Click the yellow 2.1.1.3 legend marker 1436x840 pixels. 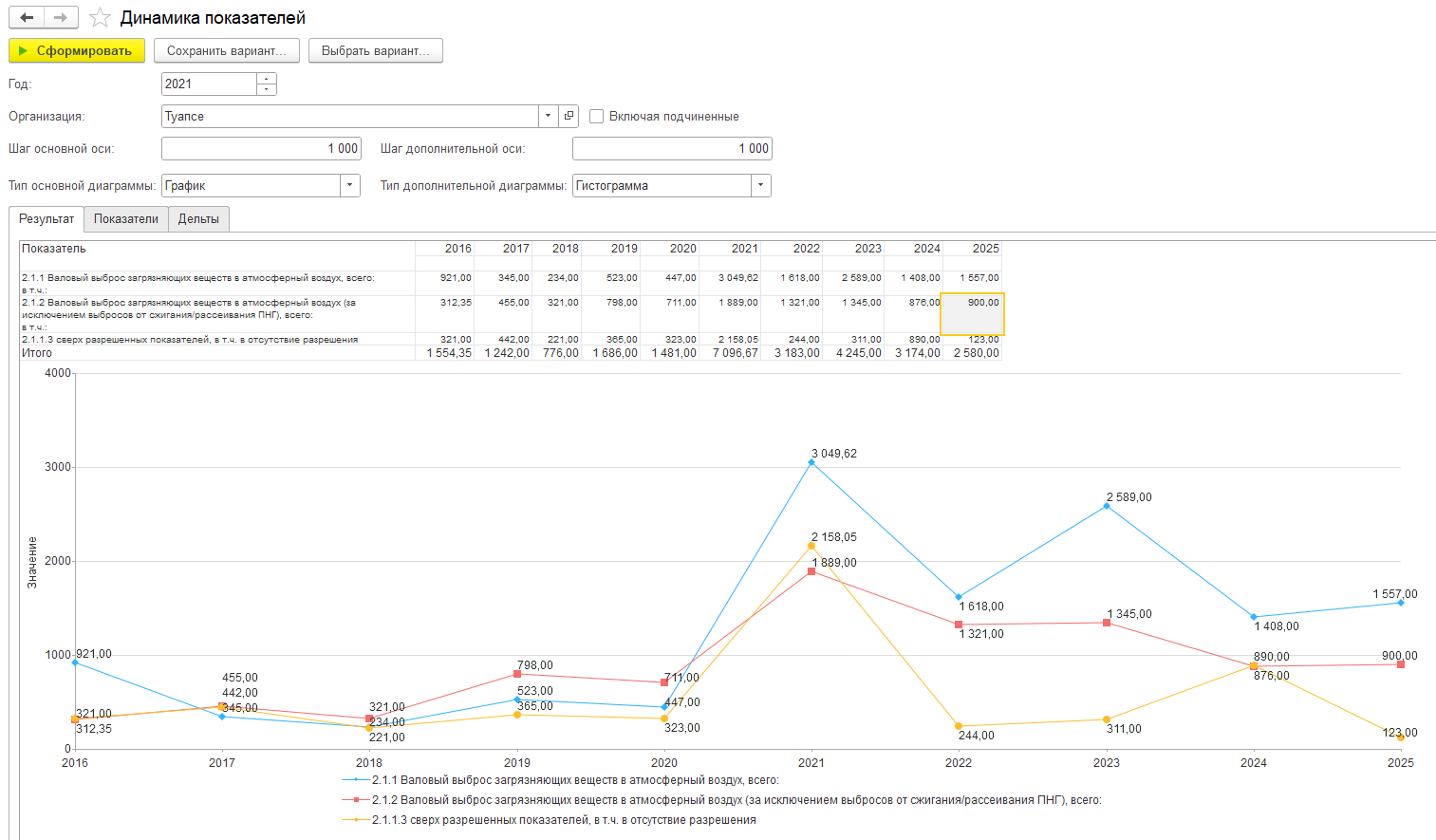(x=356, y=820)
